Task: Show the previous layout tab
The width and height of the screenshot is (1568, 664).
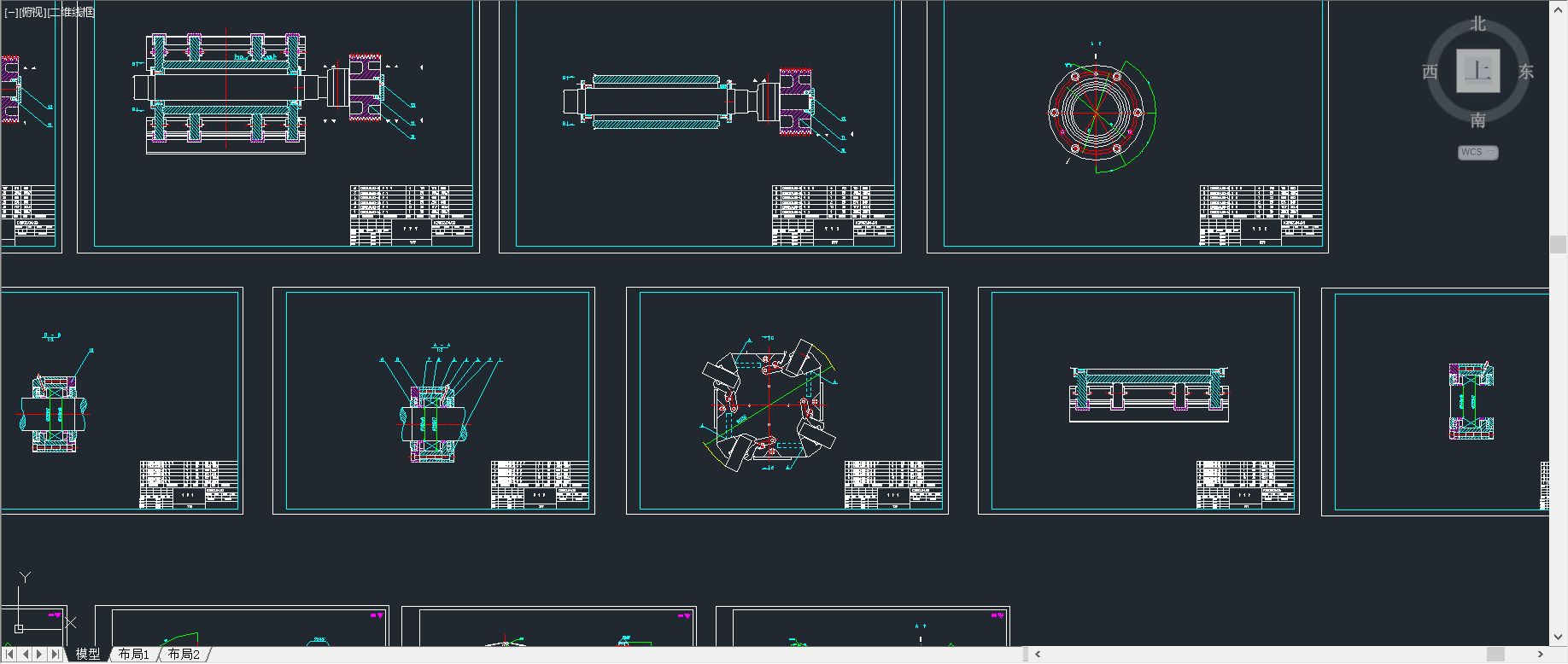Action: [x=26, y=655]
